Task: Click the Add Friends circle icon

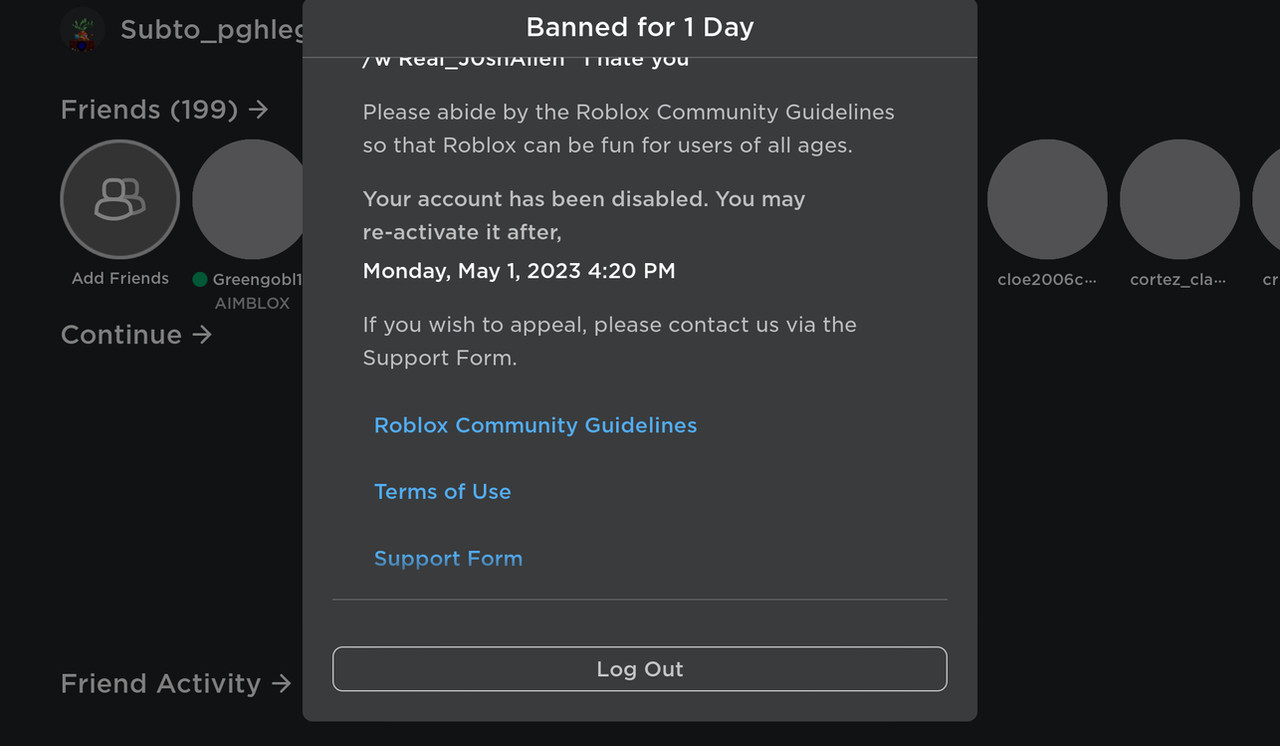Action: [x=120, y=199]
